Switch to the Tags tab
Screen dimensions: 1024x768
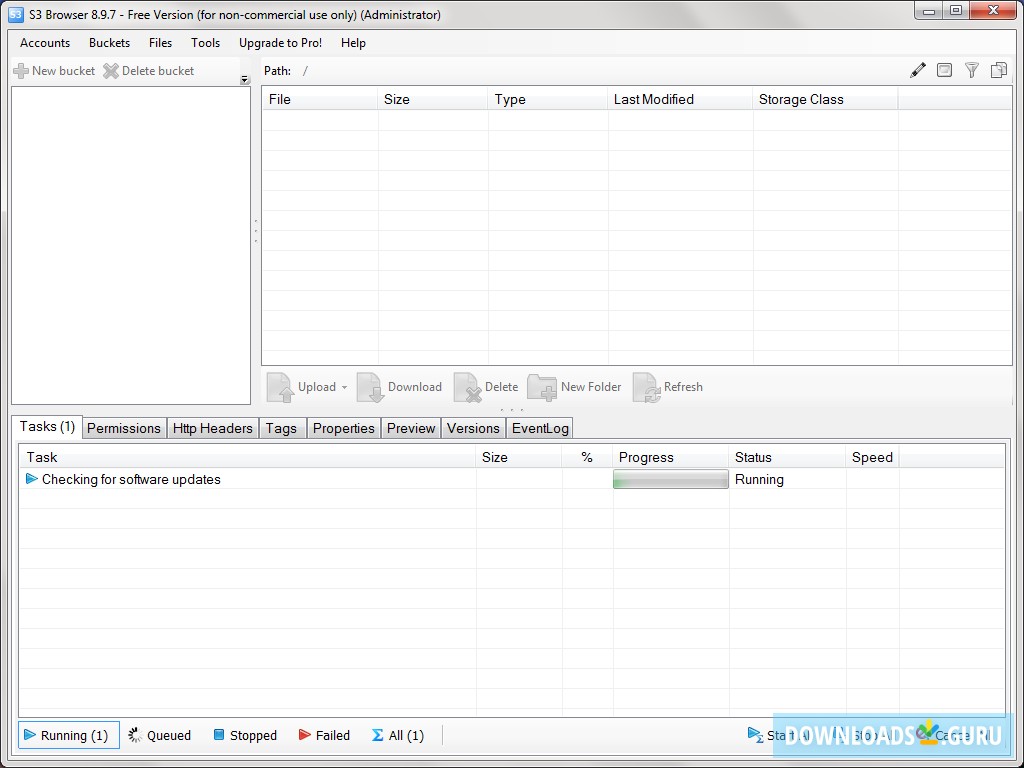point(281,428)
